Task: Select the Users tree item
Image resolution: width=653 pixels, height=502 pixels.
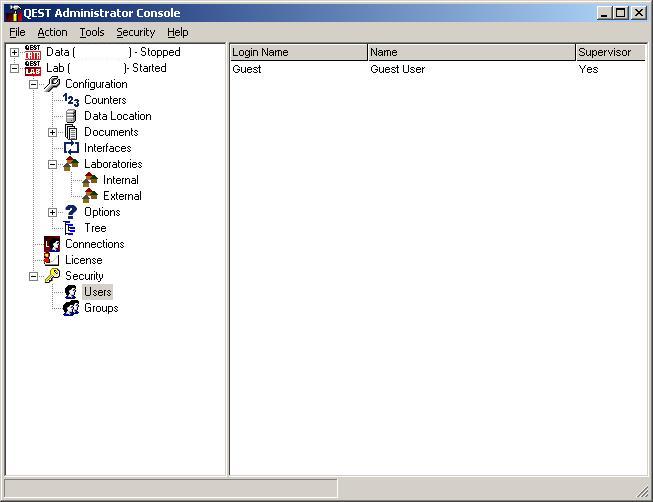Action: [x=98, y=292]
